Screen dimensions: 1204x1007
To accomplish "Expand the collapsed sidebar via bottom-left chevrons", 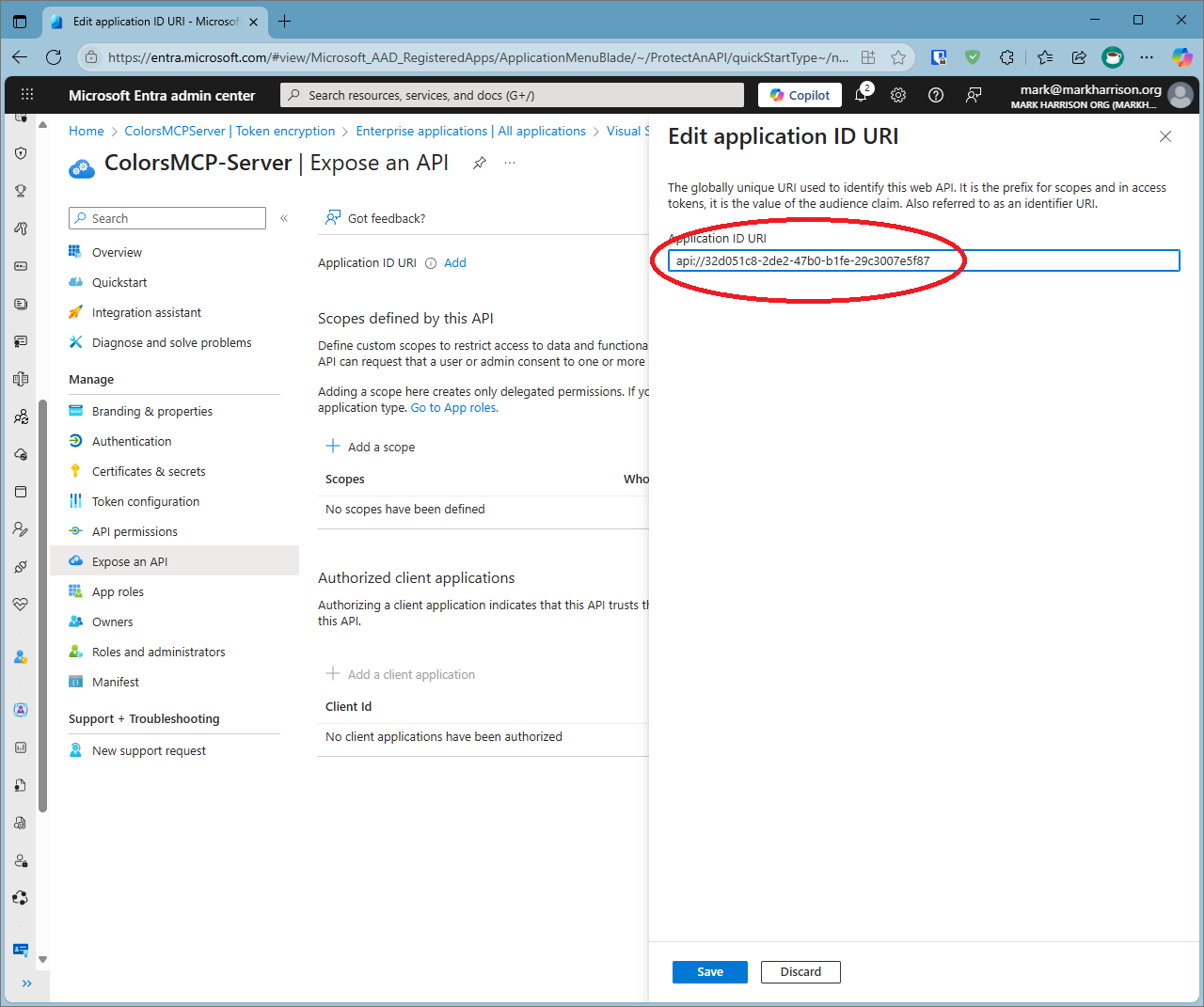I will [27, 983].
